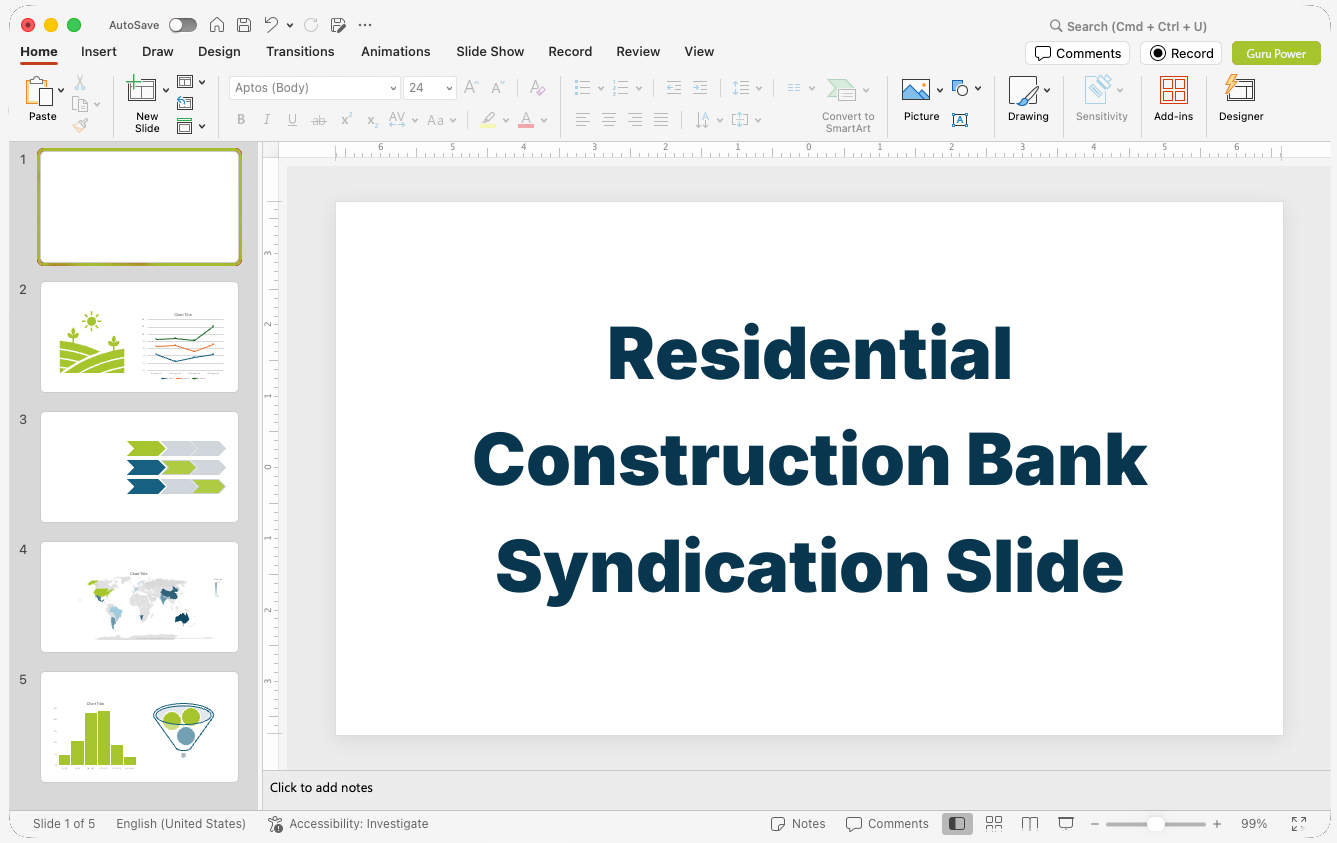Open the Add-ins button

click(1173, 100)
